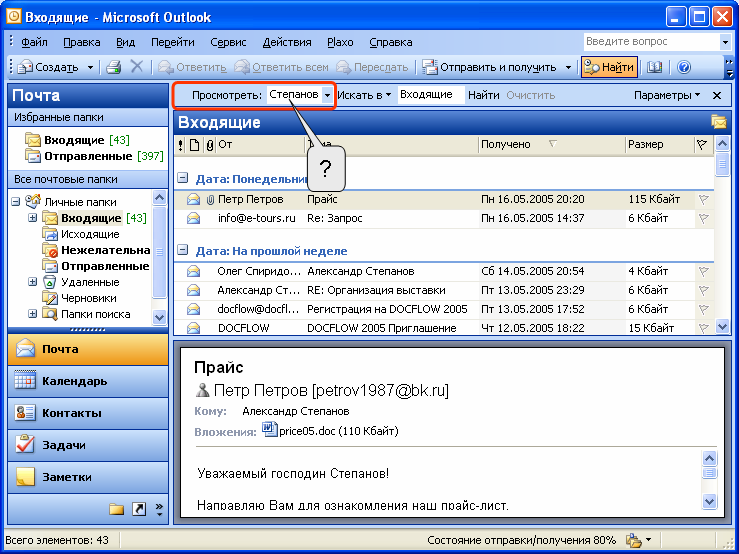Open the Контакты navigation pane
This screenshot has width=739, height=554.
pos(88,413)
